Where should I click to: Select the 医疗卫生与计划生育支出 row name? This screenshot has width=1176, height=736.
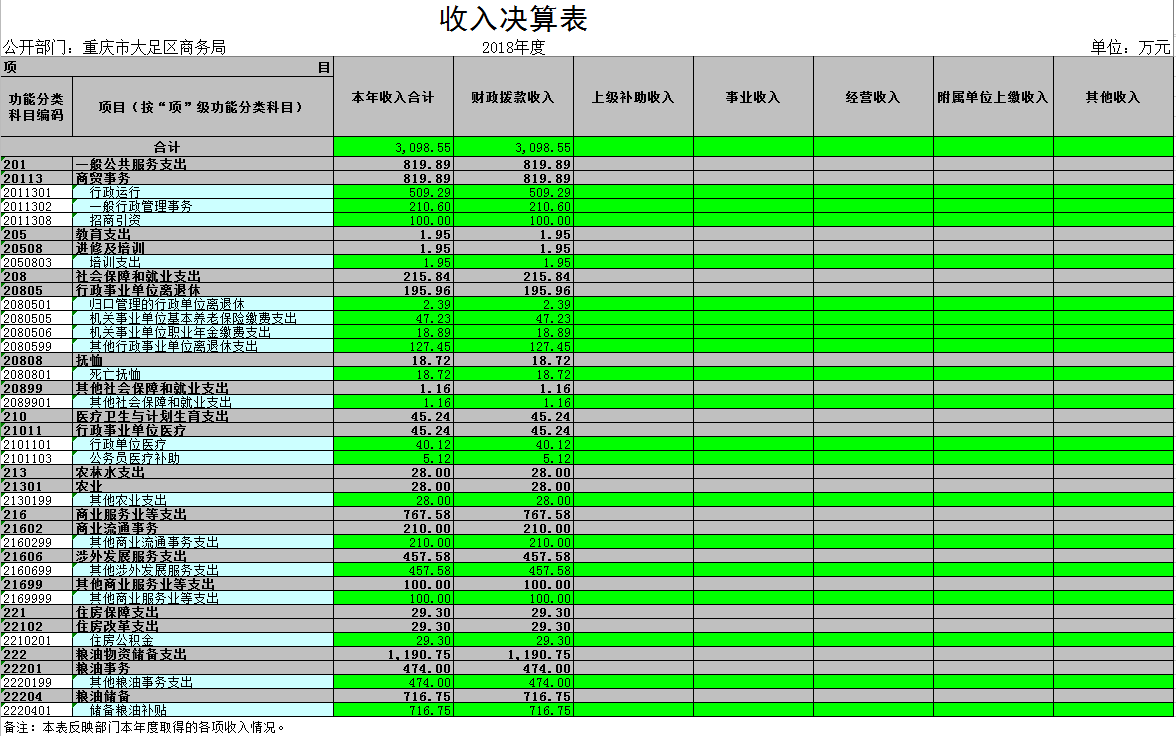pyautogui.click(x=152, y=416)
